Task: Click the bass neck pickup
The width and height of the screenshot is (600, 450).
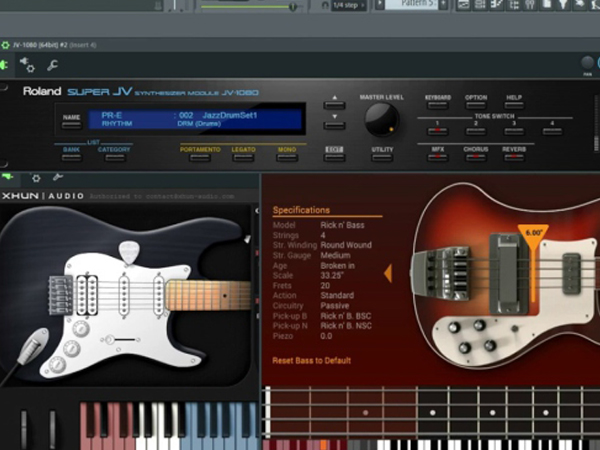Action: click(x=571, y=273)
